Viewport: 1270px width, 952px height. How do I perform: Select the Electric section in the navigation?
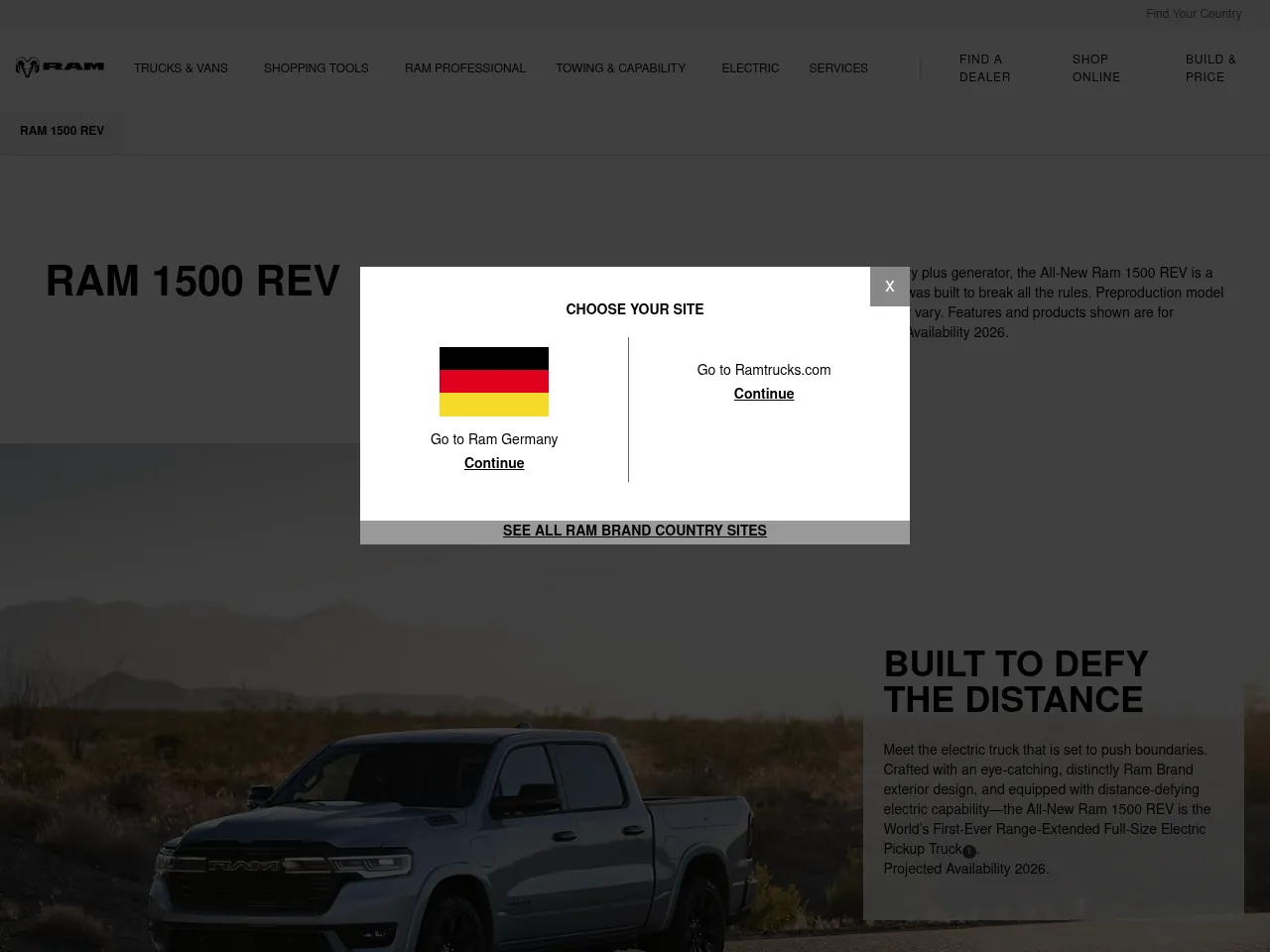pyautogui.click(x=750, y=68)
